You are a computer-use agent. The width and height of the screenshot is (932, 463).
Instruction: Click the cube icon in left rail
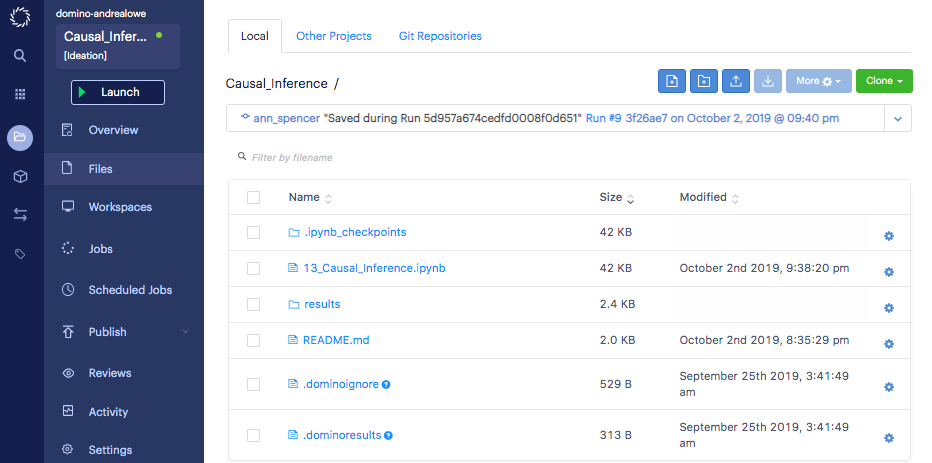coord(20,176)
